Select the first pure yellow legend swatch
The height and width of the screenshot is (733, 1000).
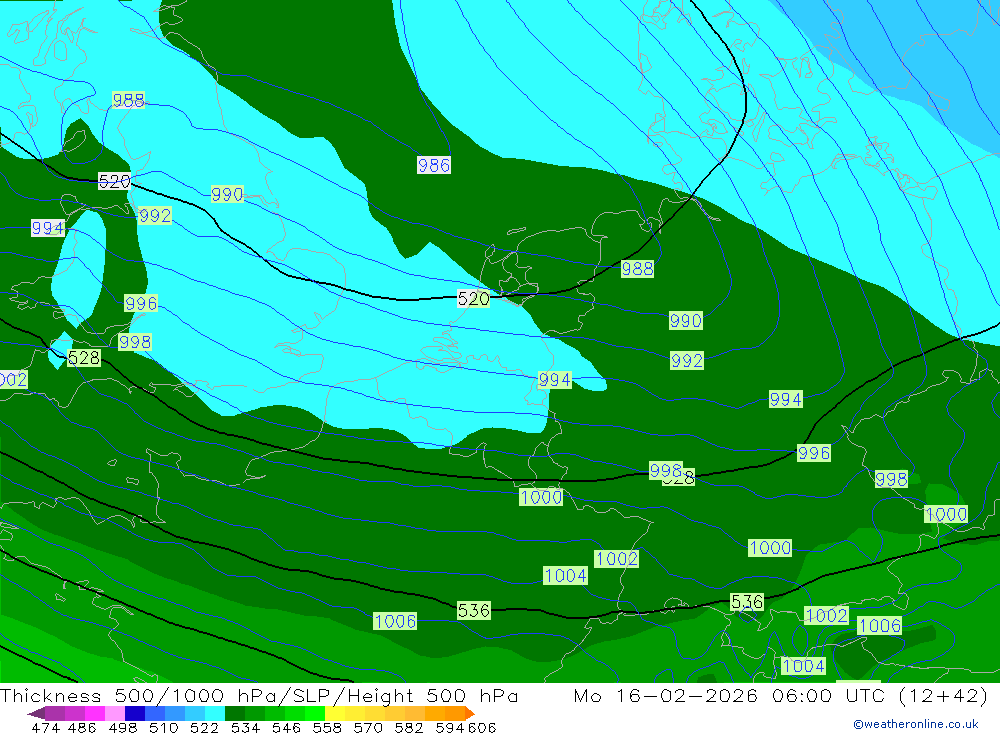pos(335,713)
